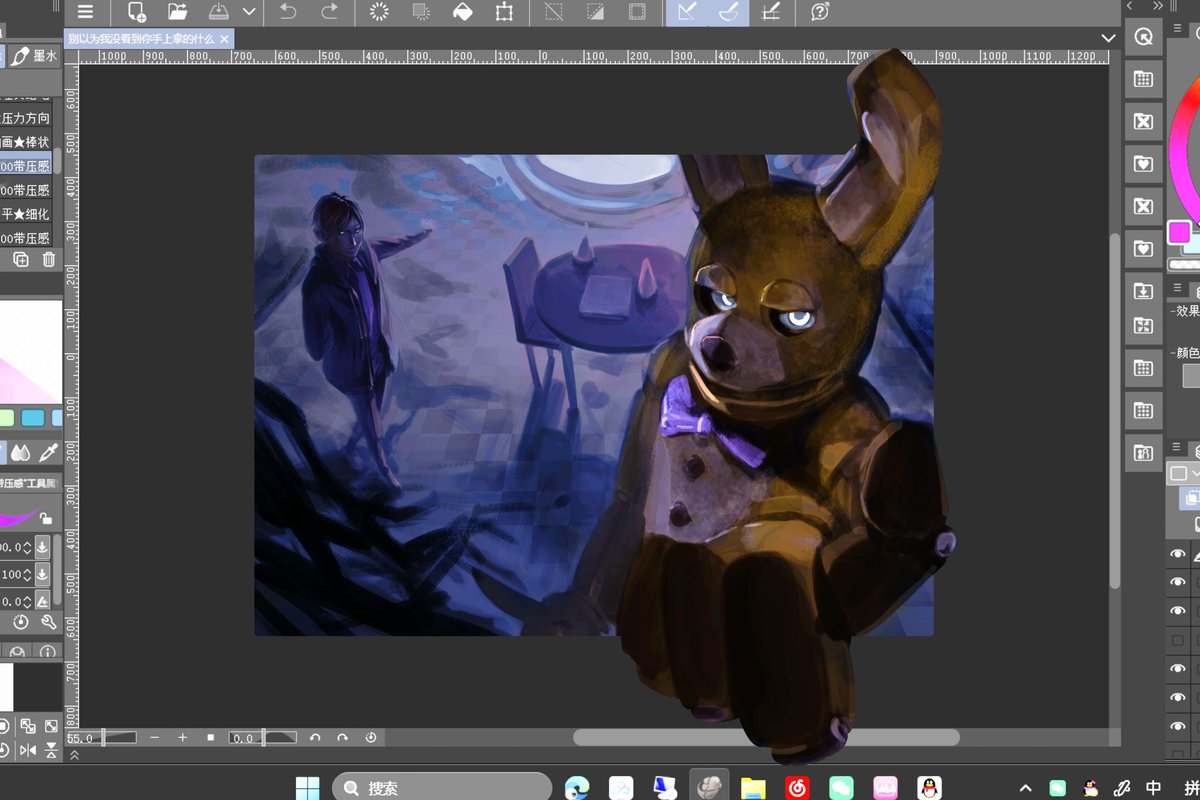Open the Clip Studio support icon
Screen dimensions: 1200x800
point(819,12)
